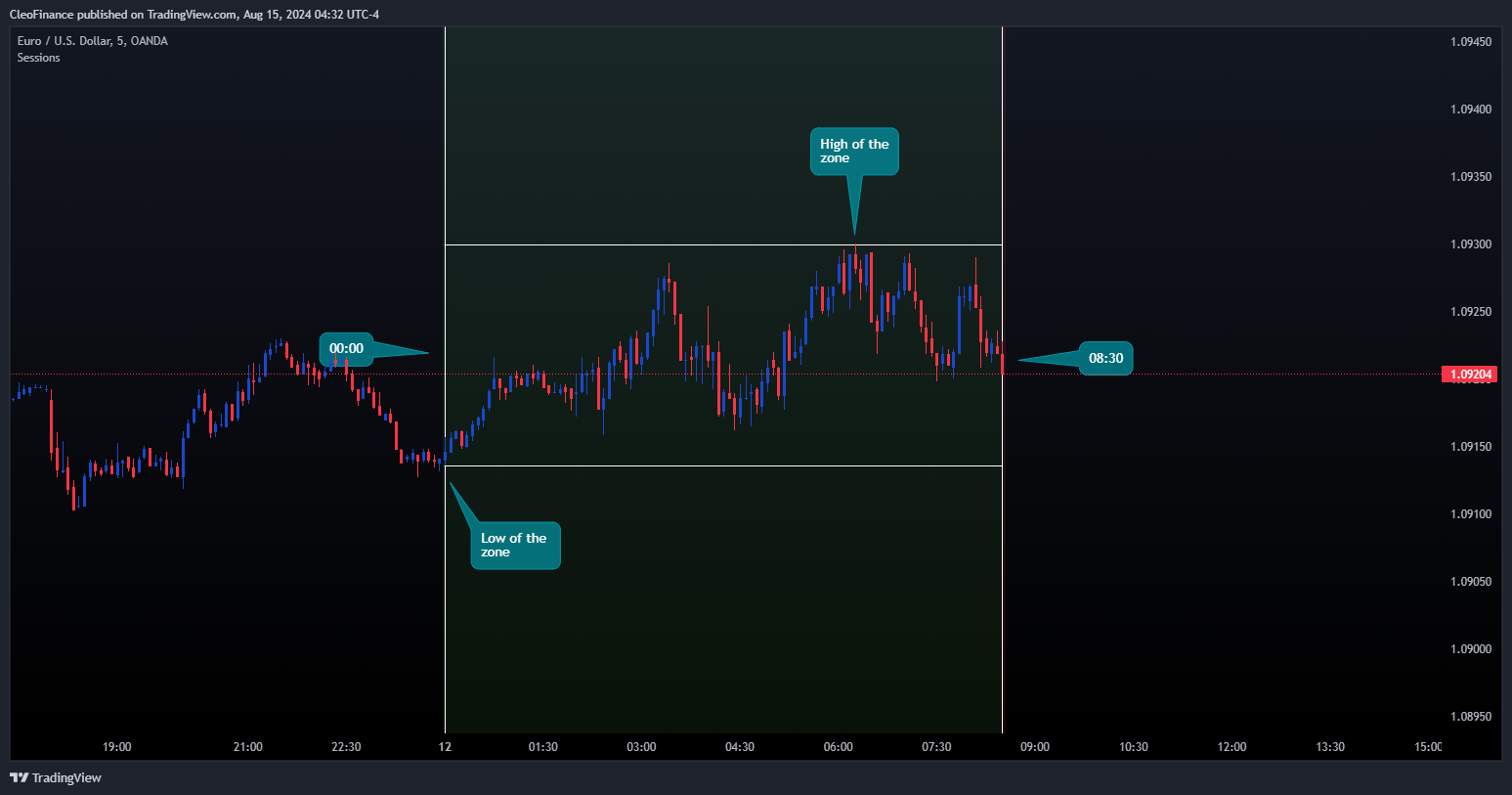Image resolution: width=1512 pixels, height=795 pixels.
Task: Click the 09:00 time axis label
Action: 1035,747
